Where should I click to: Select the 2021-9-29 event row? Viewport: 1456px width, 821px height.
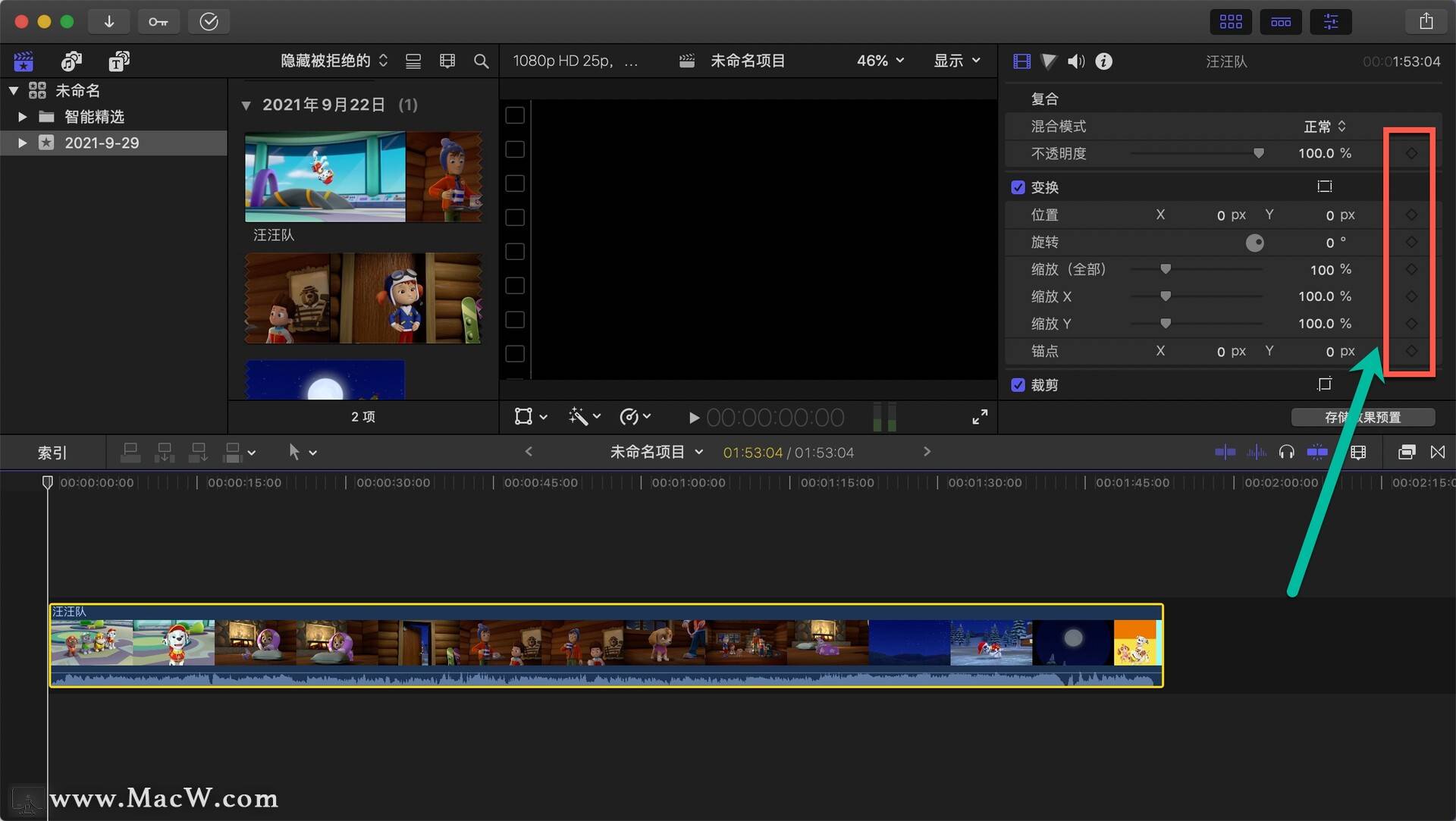pyautogui.click(x=114, y=143)
